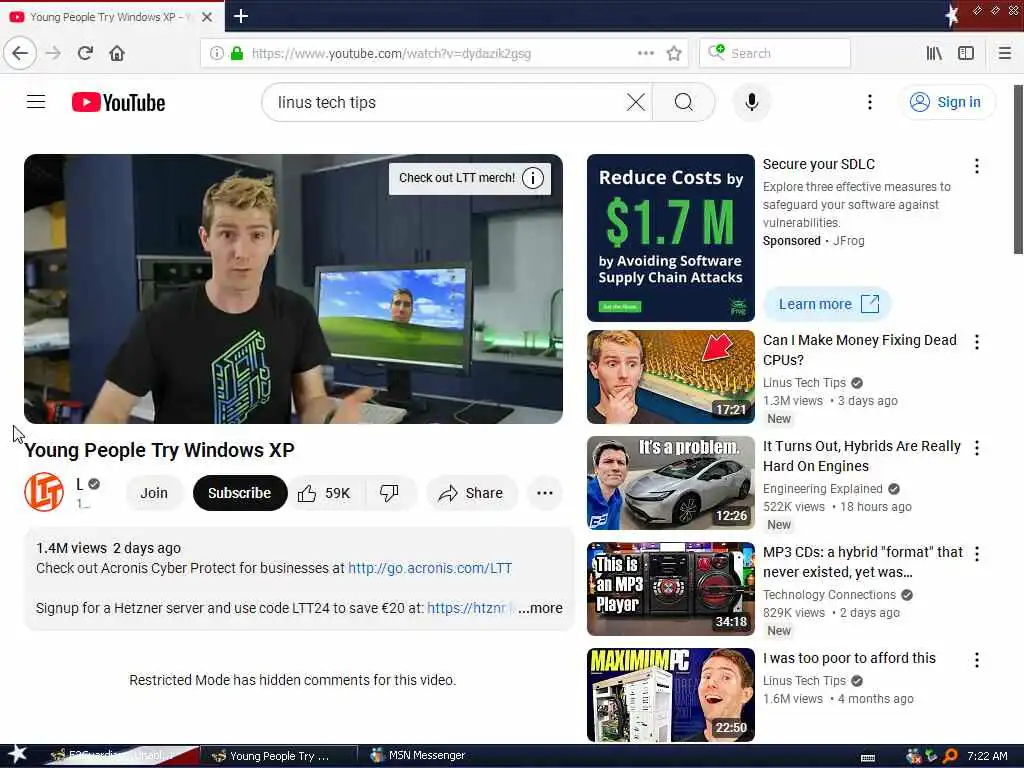The height and width of the screenshot is (768, 1024).
Task: Open options for Can I Make Money Fixing Dead CPUs
Action: point(977,342)
